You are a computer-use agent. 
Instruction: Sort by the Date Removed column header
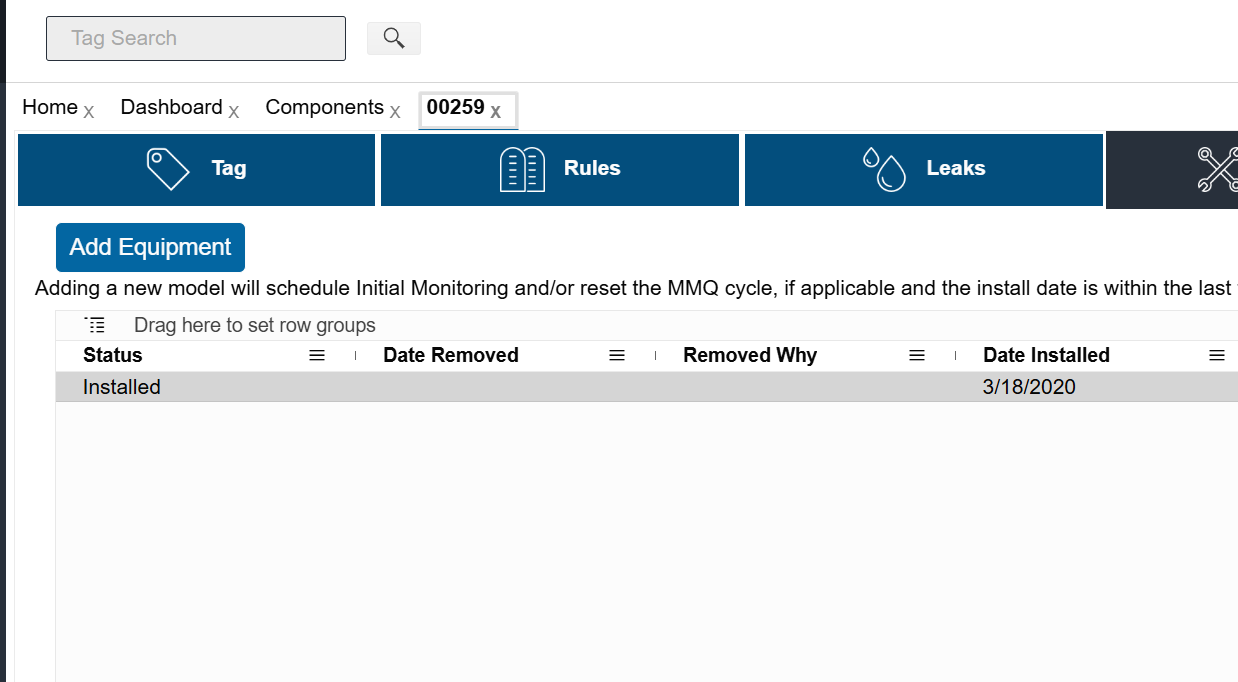coord(451,355)
